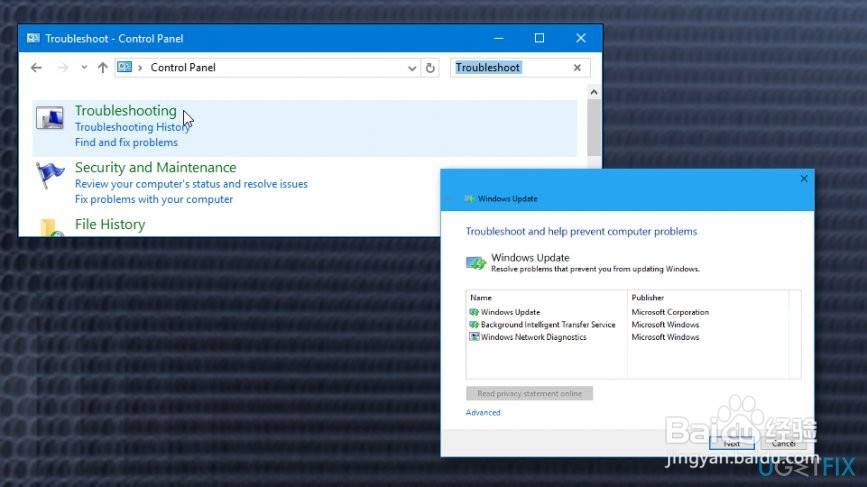867x487 pixels.
Task: Click Read privacy statement online button
Action: 529,394
